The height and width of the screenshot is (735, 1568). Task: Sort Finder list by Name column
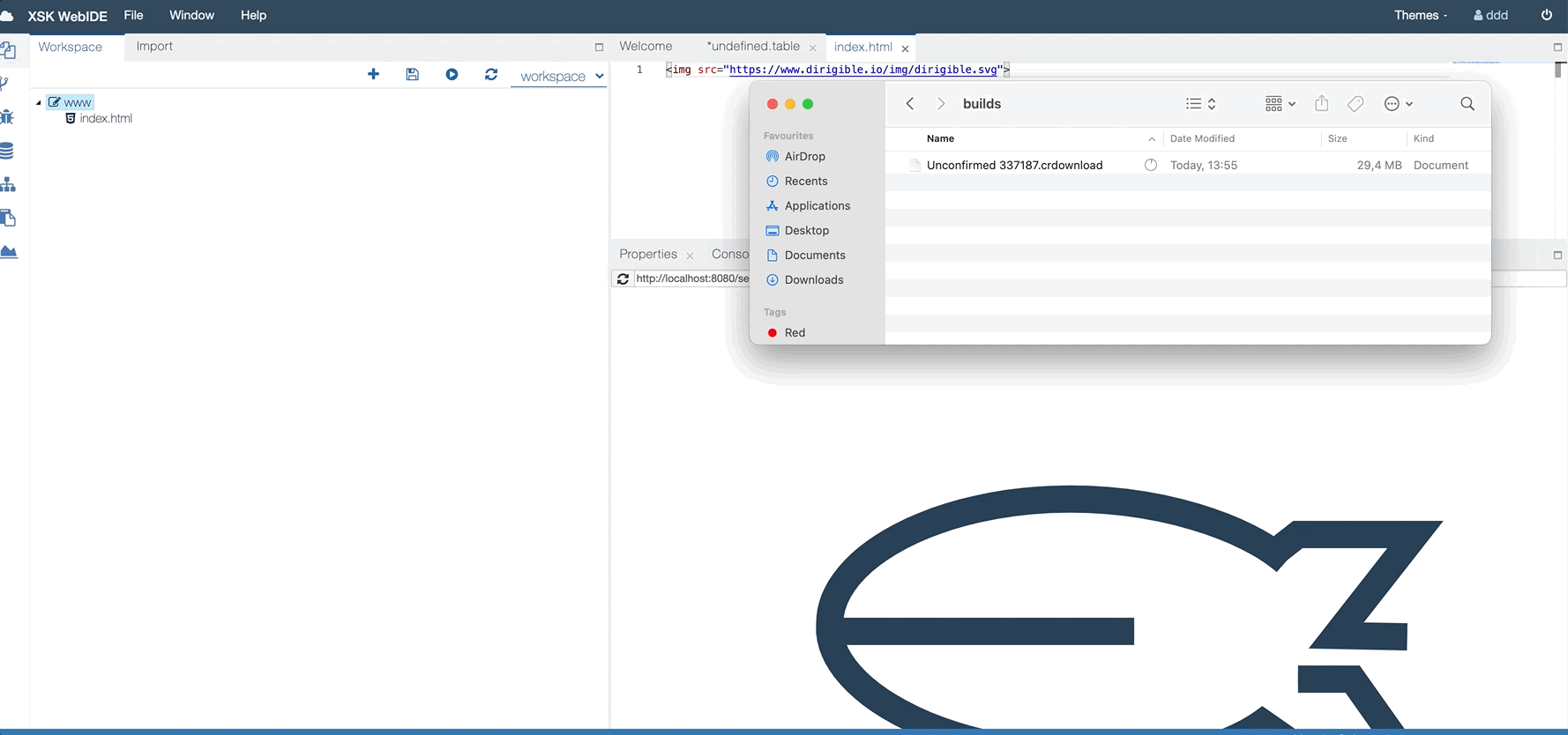pyautogui.click(x=940, y=138)
